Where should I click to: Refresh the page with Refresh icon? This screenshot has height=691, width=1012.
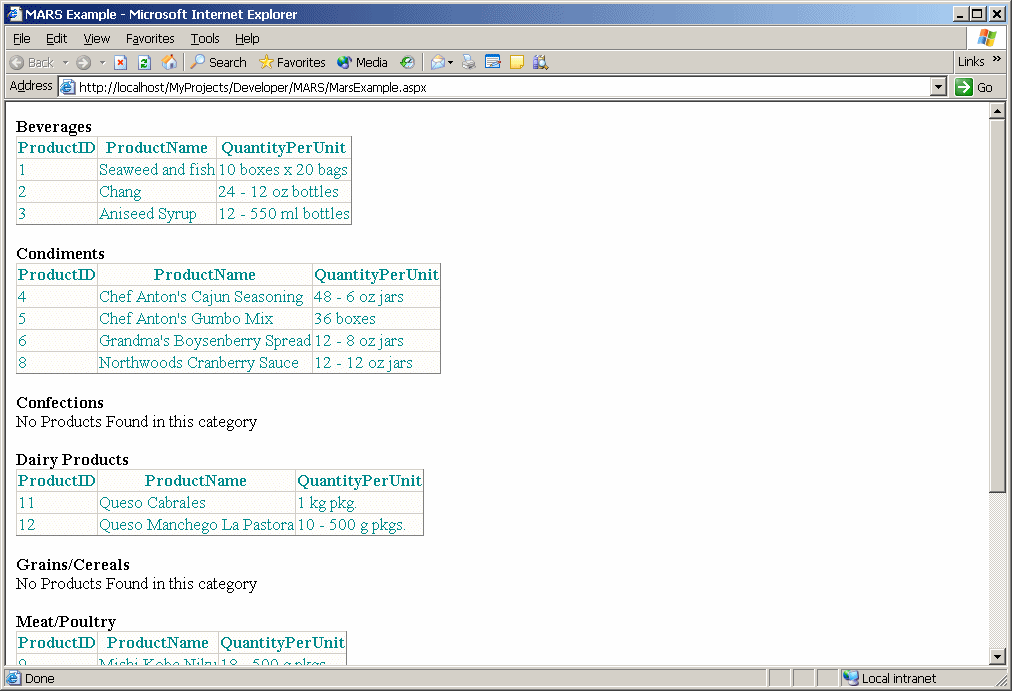pos(145,63)
